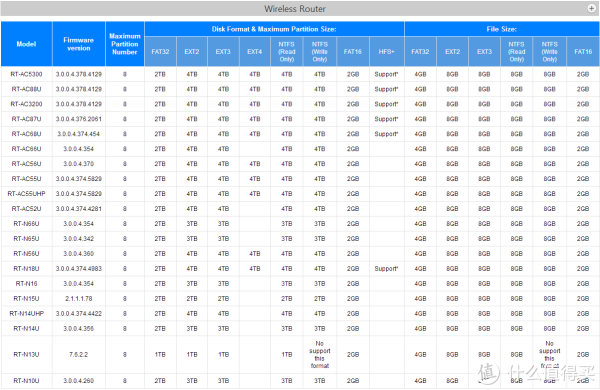The height and width of the screenshot is (390, 600).
Task: Click the RT-AC5300 model cell
Action: [26, 74]
